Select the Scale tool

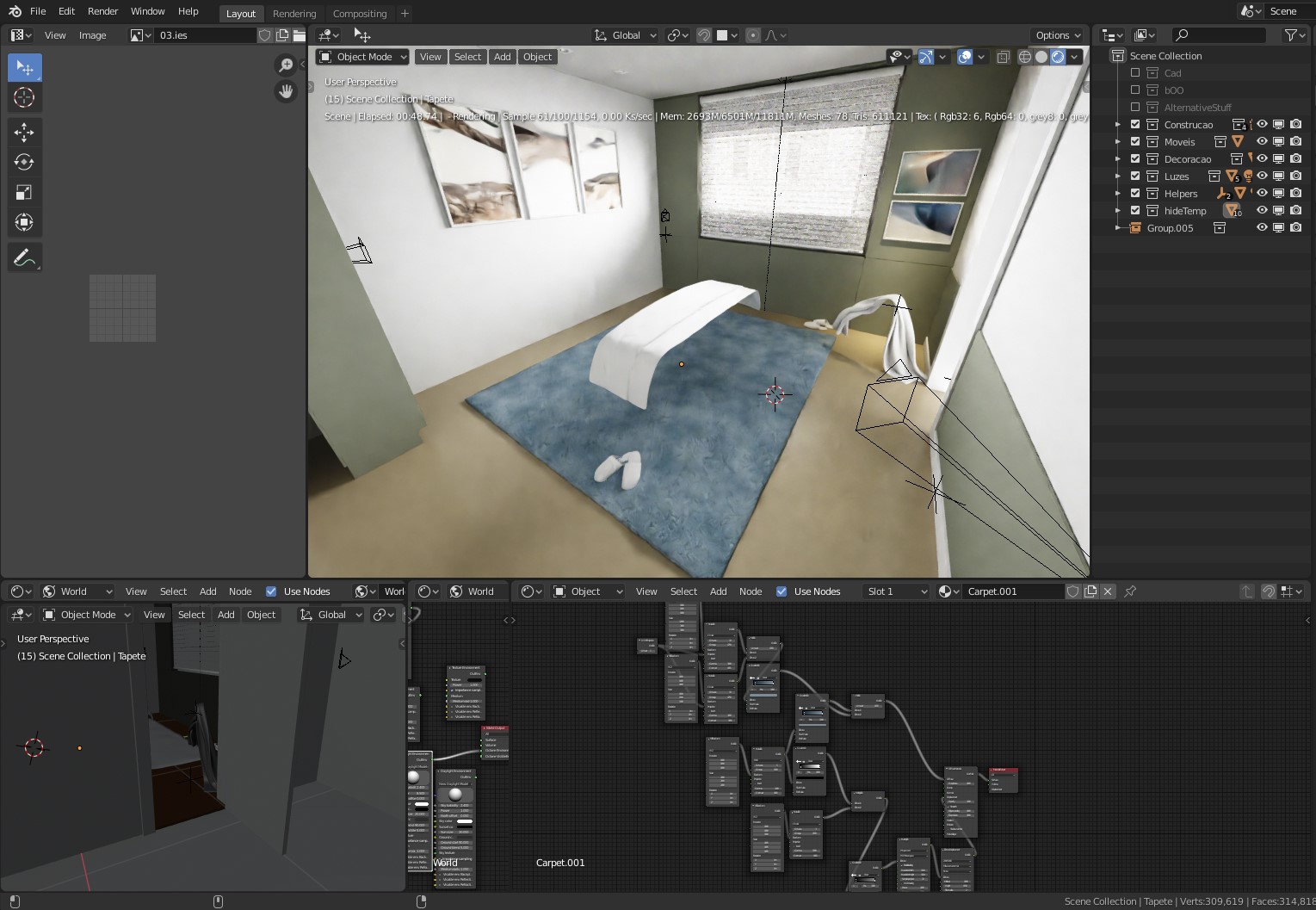[24, 192]
